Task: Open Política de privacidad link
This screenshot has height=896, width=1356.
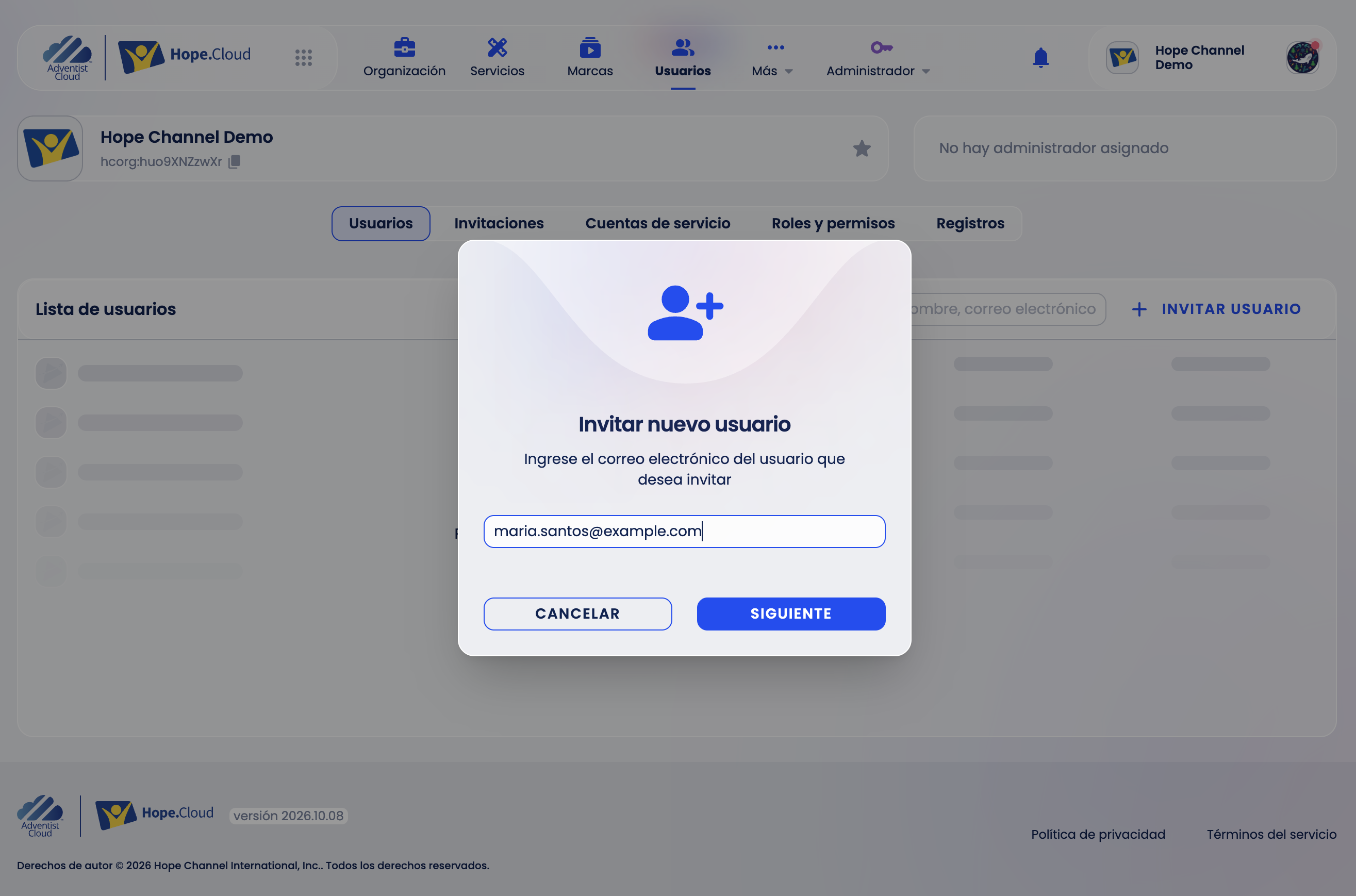Action: [1098, 834]
